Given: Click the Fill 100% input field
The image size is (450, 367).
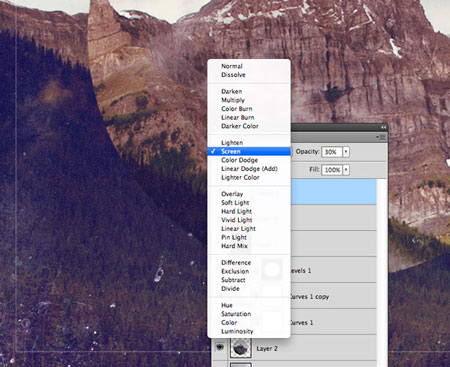Looking at the screenshot, I should (332, 170).
